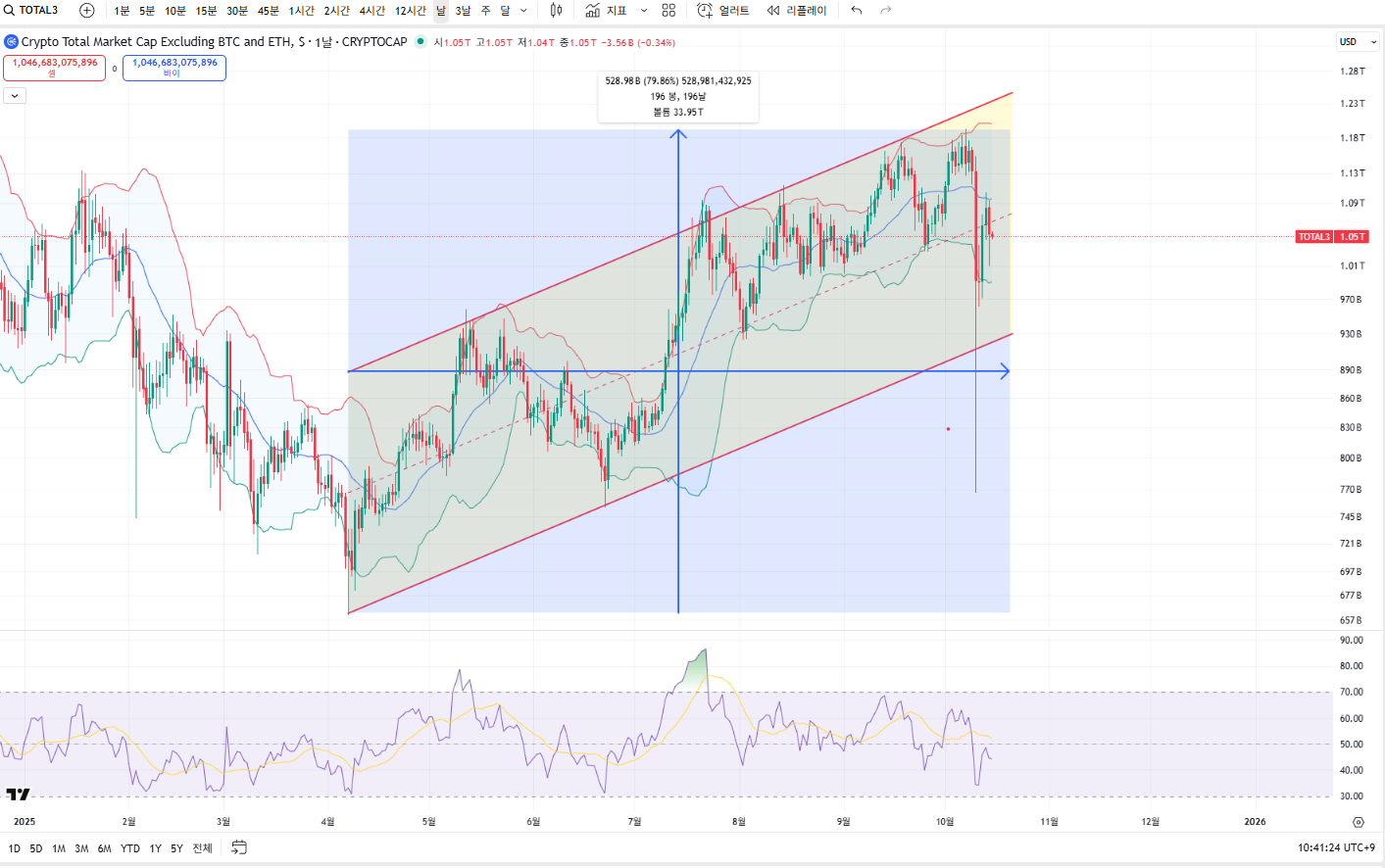The width and height of the screenshot is (1385, 868).
Task: Select the 45분 timeframe
Action: (x=269, y=11)
